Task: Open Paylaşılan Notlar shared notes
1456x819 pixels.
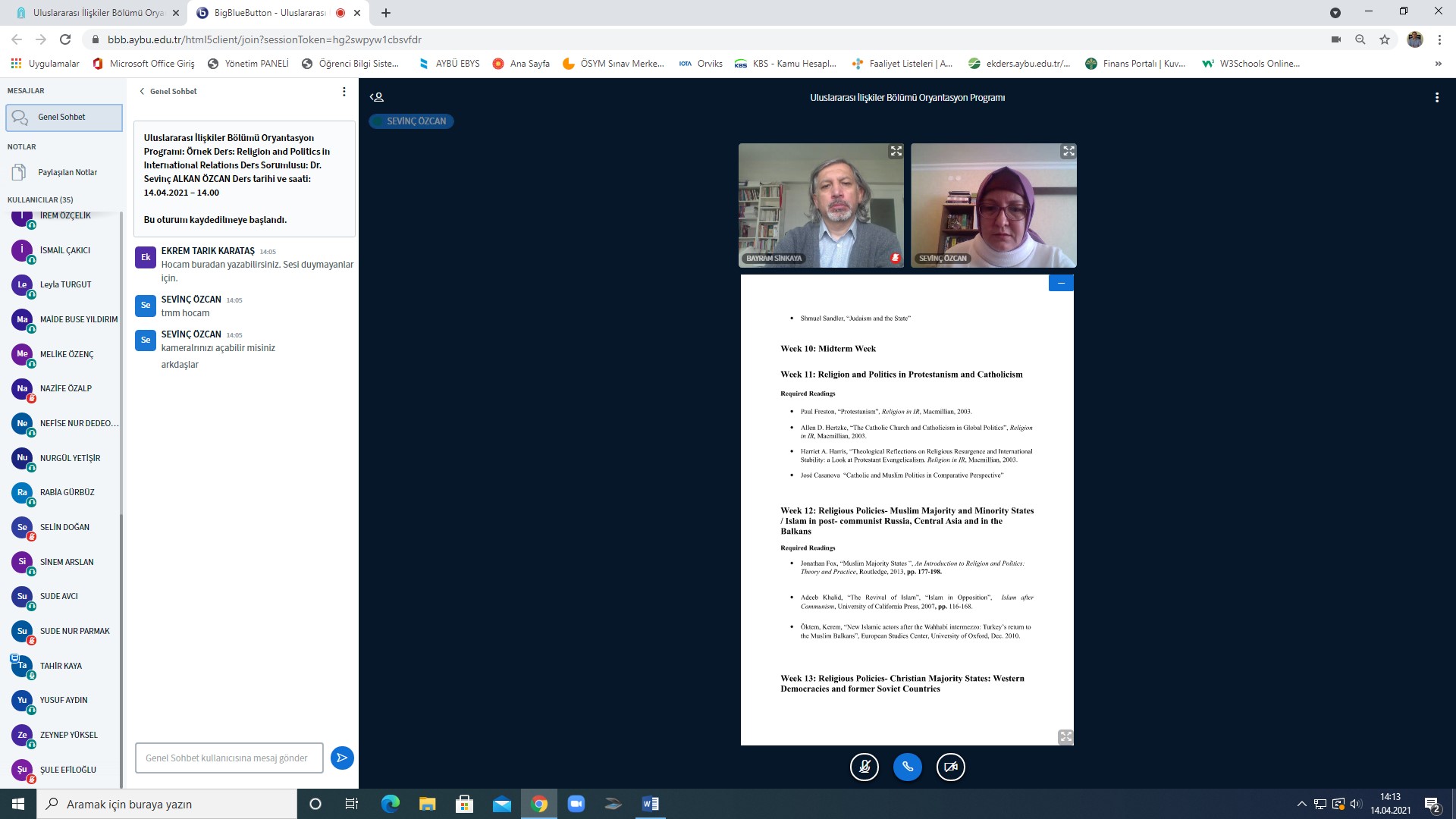Action: (x=67, y=172)
